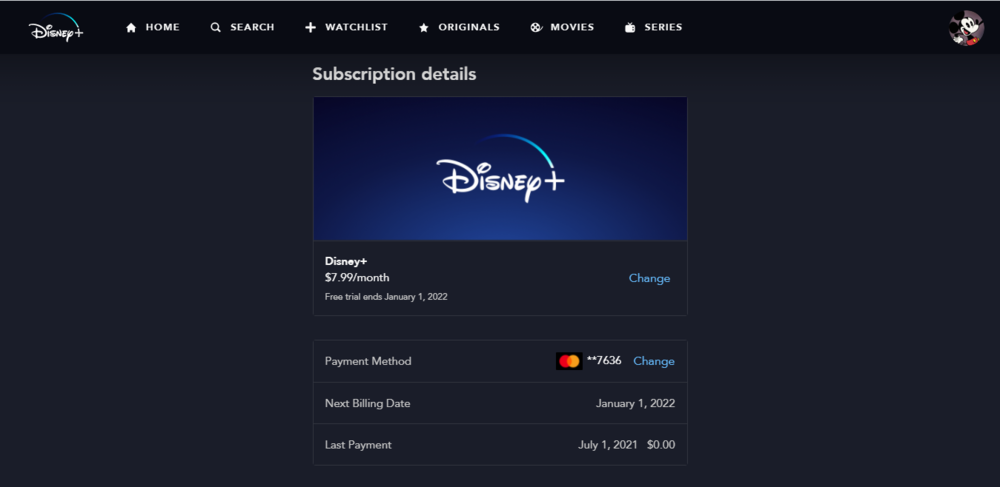
Task: Click the Watchlist plus icon
Action: 310,28
